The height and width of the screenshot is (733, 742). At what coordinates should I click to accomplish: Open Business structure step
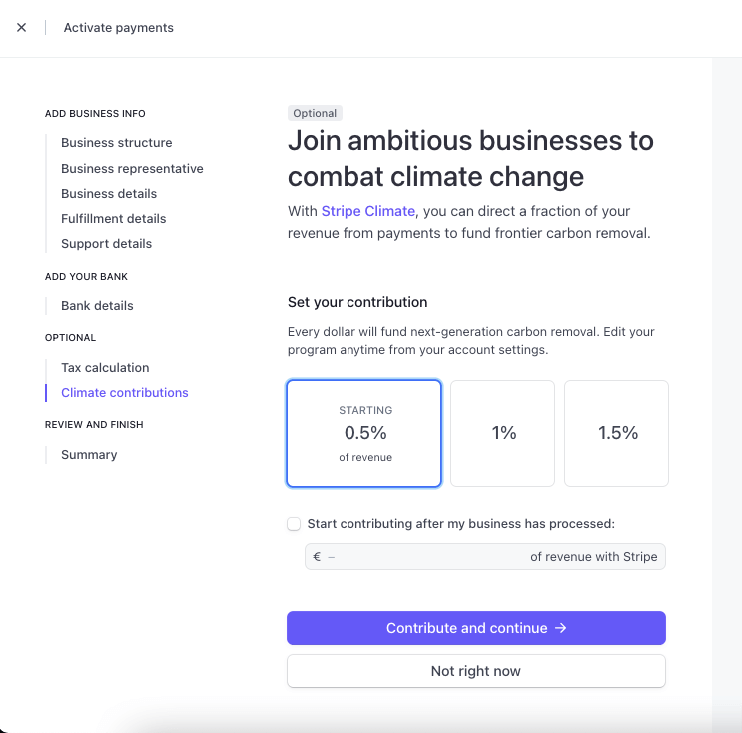[x=116, y=143]
